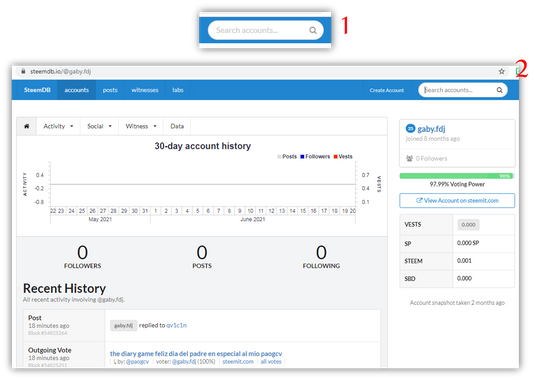
Task: Click the enlarged Search accounts field at top
Action: [x=265, y=30]
